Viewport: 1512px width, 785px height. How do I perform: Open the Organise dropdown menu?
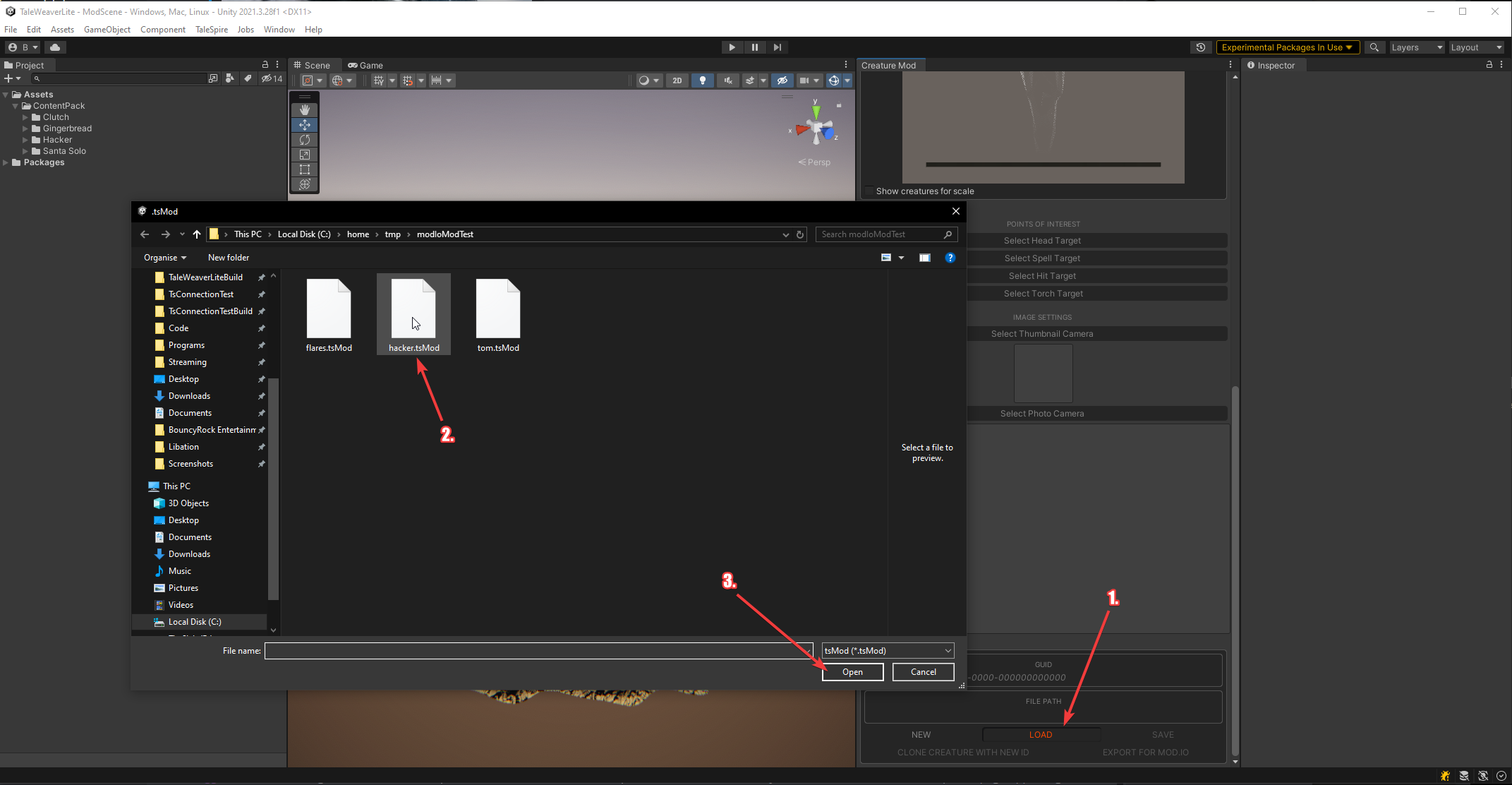pyautogui.click(x=165, y=258)
